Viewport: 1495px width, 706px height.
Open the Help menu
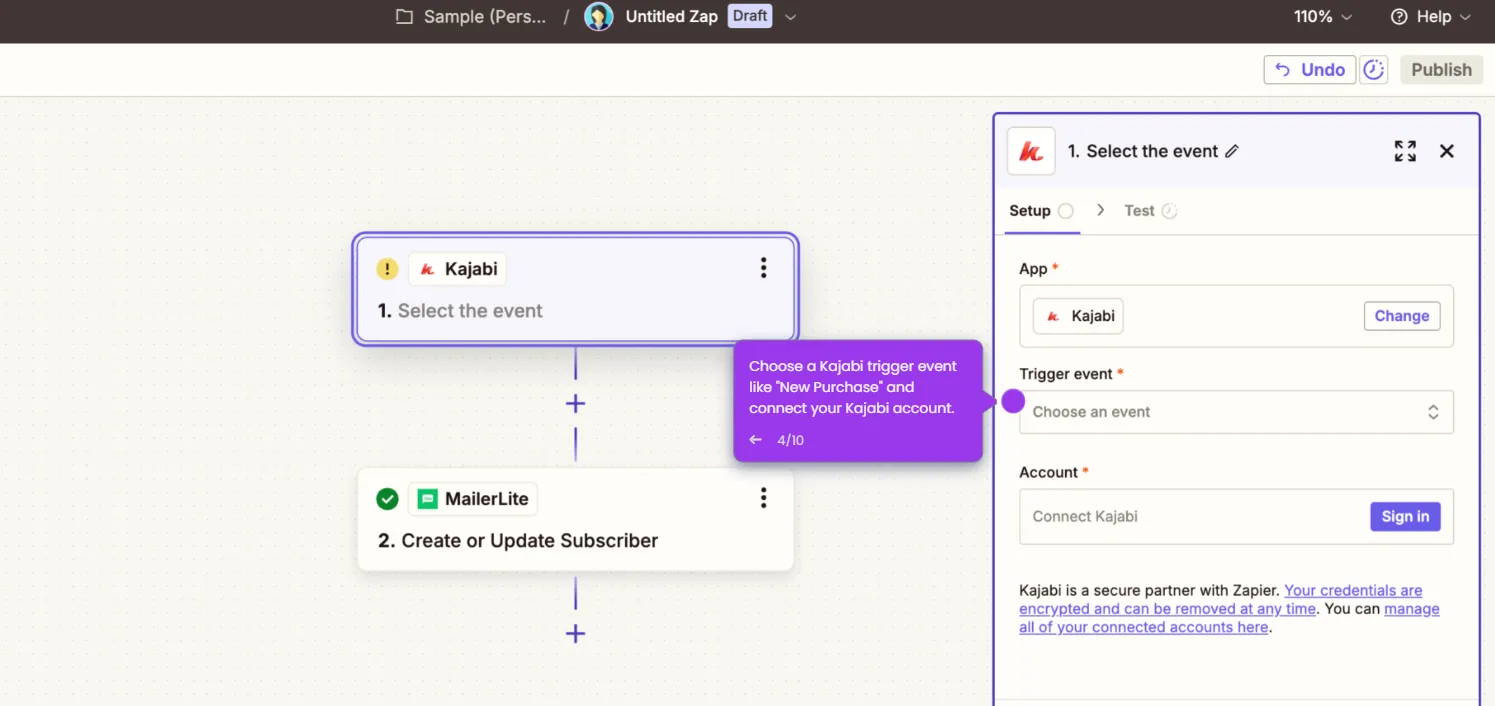pyautogui.click(x=1431, y=17)
